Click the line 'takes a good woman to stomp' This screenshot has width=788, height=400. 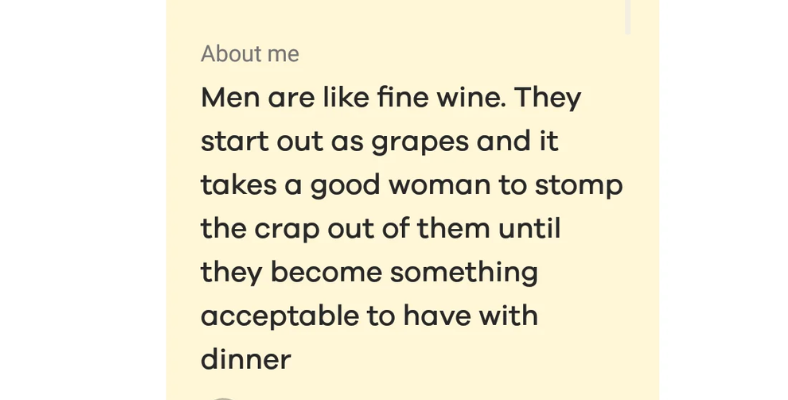click(411, 186)
